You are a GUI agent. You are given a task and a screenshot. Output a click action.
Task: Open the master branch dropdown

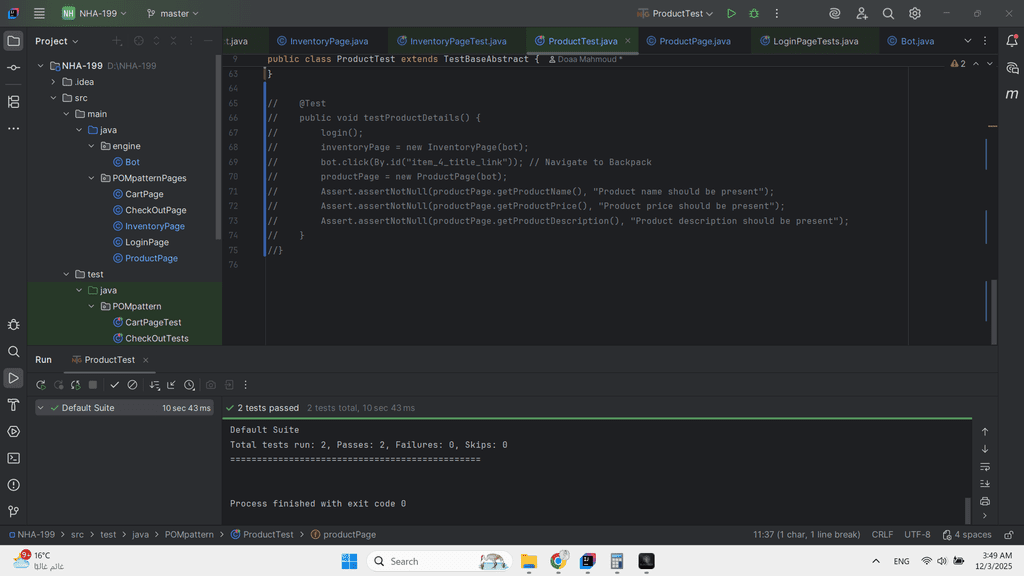(172, 14)
